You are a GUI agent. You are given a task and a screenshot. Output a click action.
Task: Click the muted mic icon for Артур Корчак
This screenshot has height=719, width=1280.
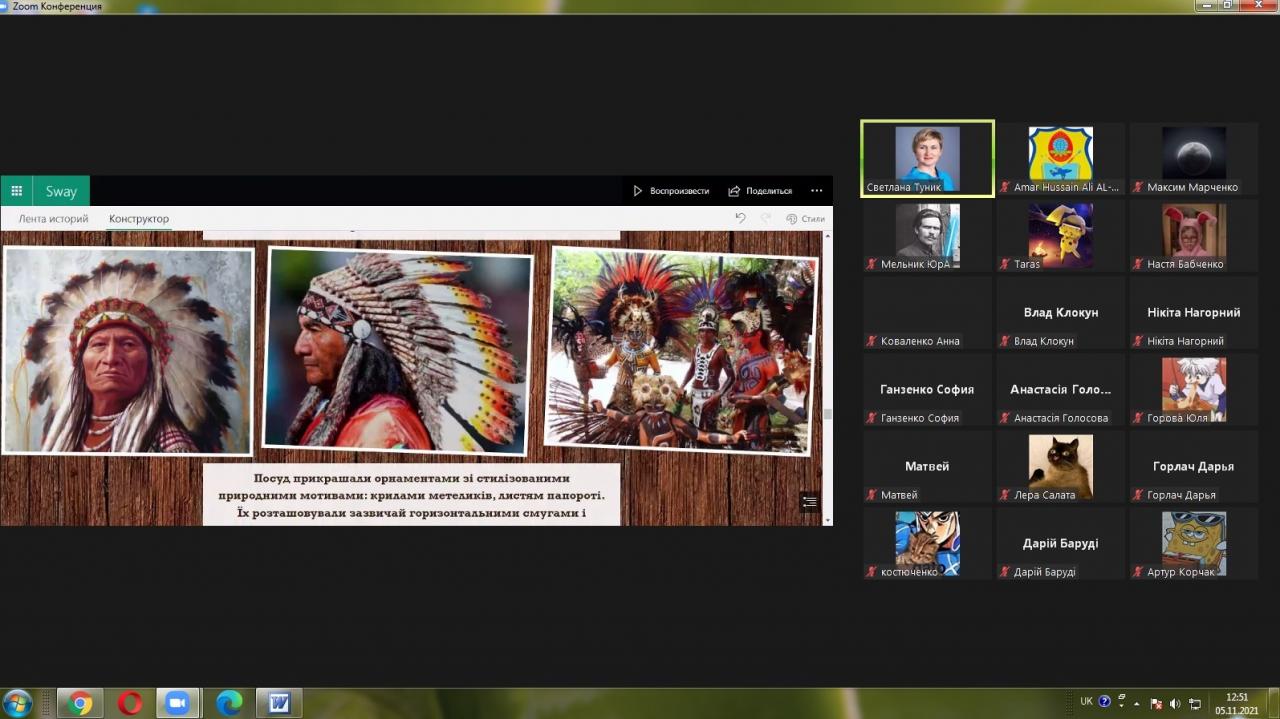[x=1138, y=572]
